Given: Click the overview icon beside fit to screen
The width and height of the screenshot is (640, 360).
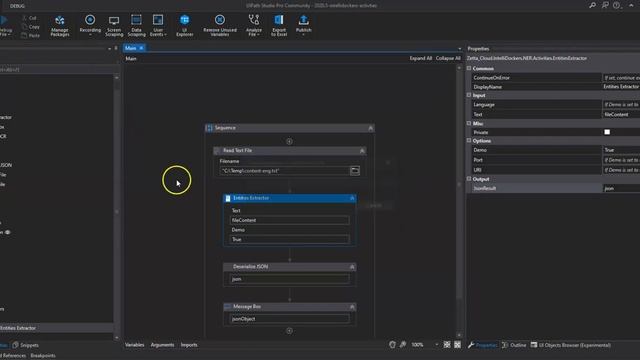Looking at the screenshot, I should [458, 344].
